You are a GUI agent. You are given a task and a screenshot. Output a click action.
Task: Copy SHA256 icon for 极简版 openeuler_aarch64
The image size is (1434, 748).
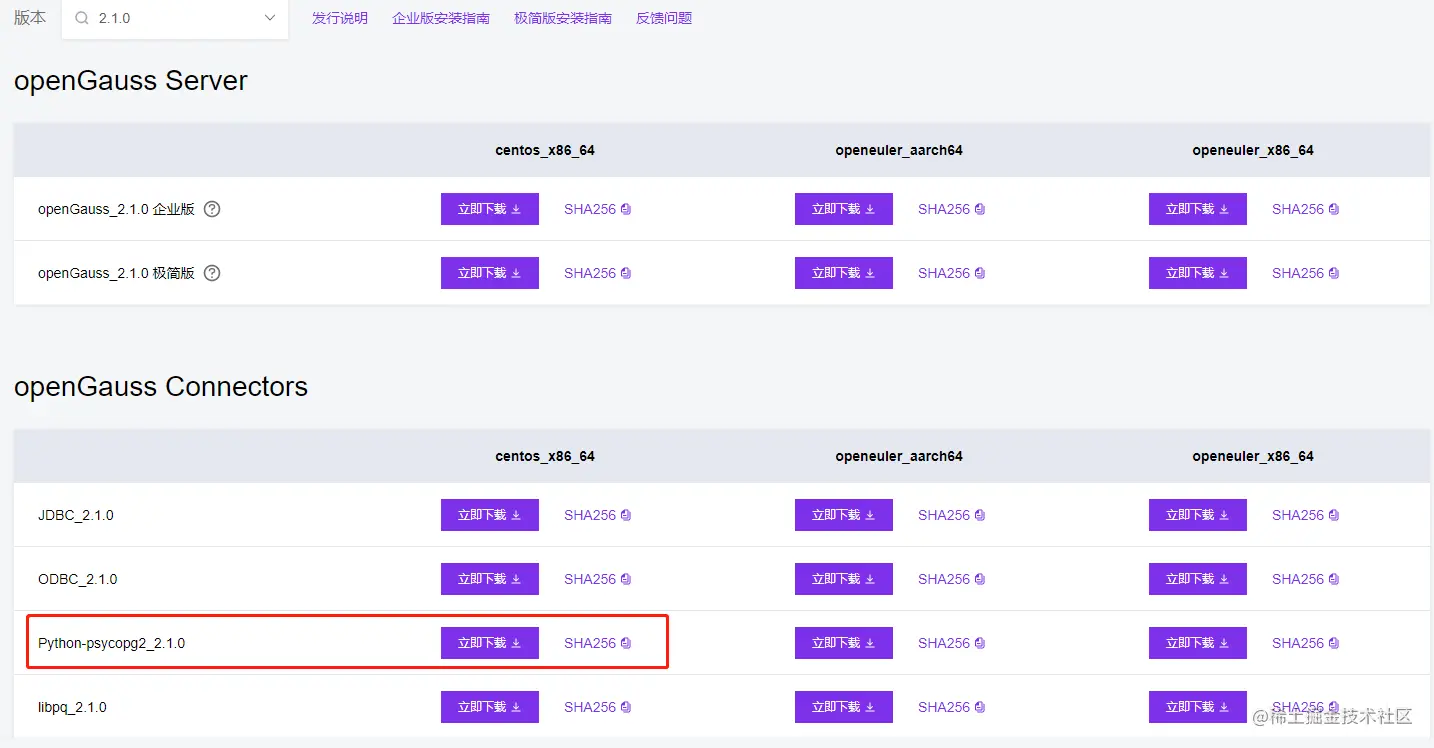(980, 273)
